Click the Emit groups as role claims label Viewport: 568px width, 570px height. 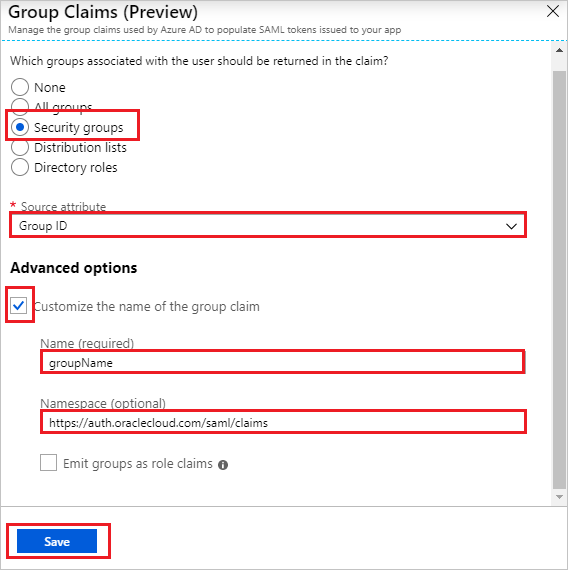point(138,464)
